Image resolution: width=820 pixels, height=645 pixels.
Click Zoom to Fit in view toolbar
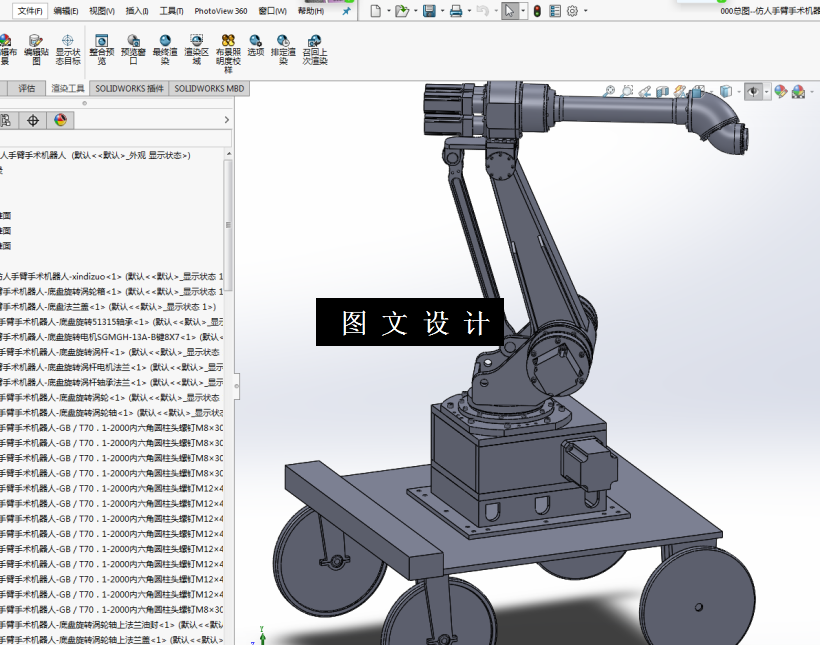pyautogui.click(x=609, y=92)
